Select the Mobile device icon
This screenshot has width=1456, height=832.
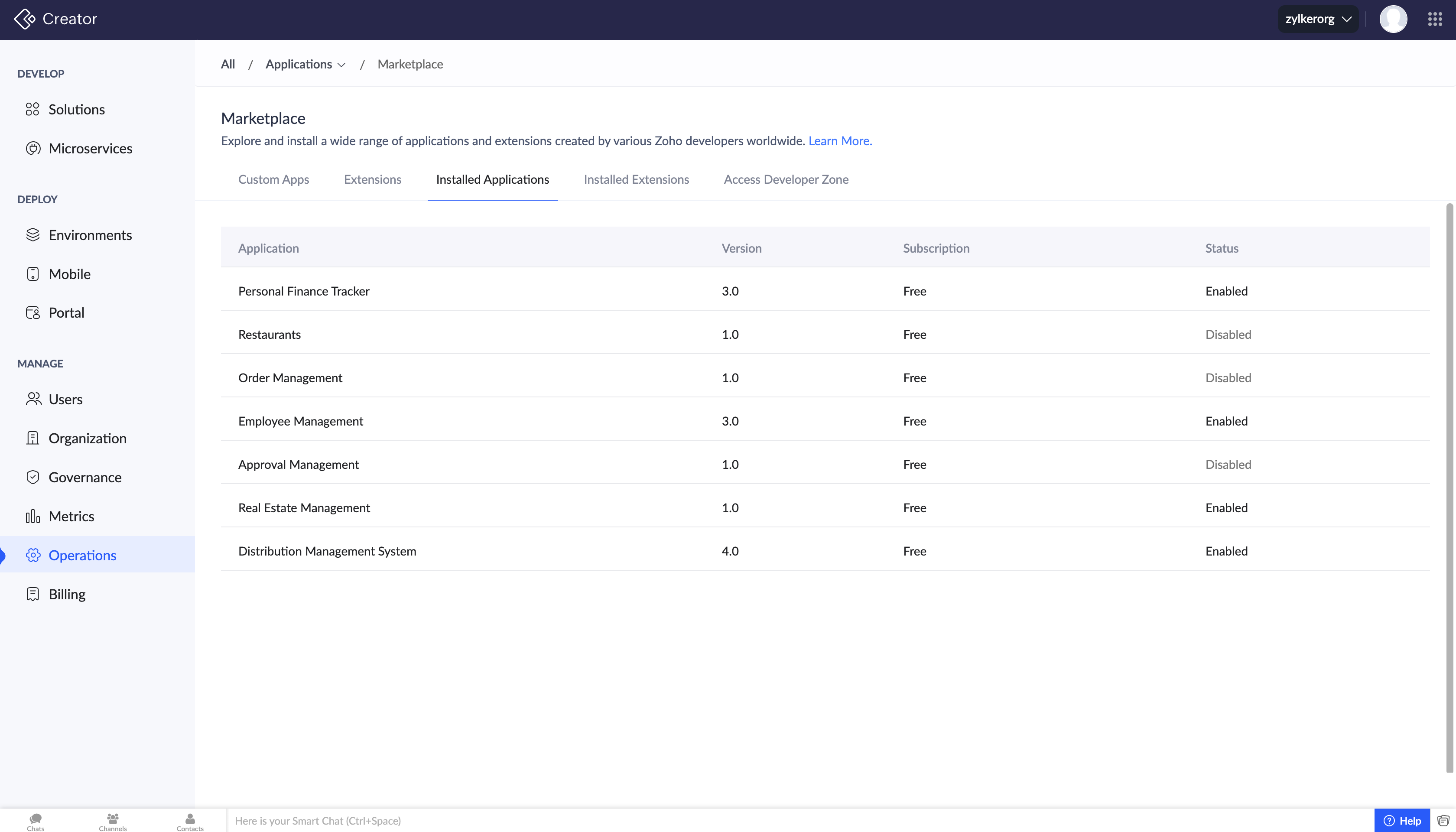coord(32,274)
